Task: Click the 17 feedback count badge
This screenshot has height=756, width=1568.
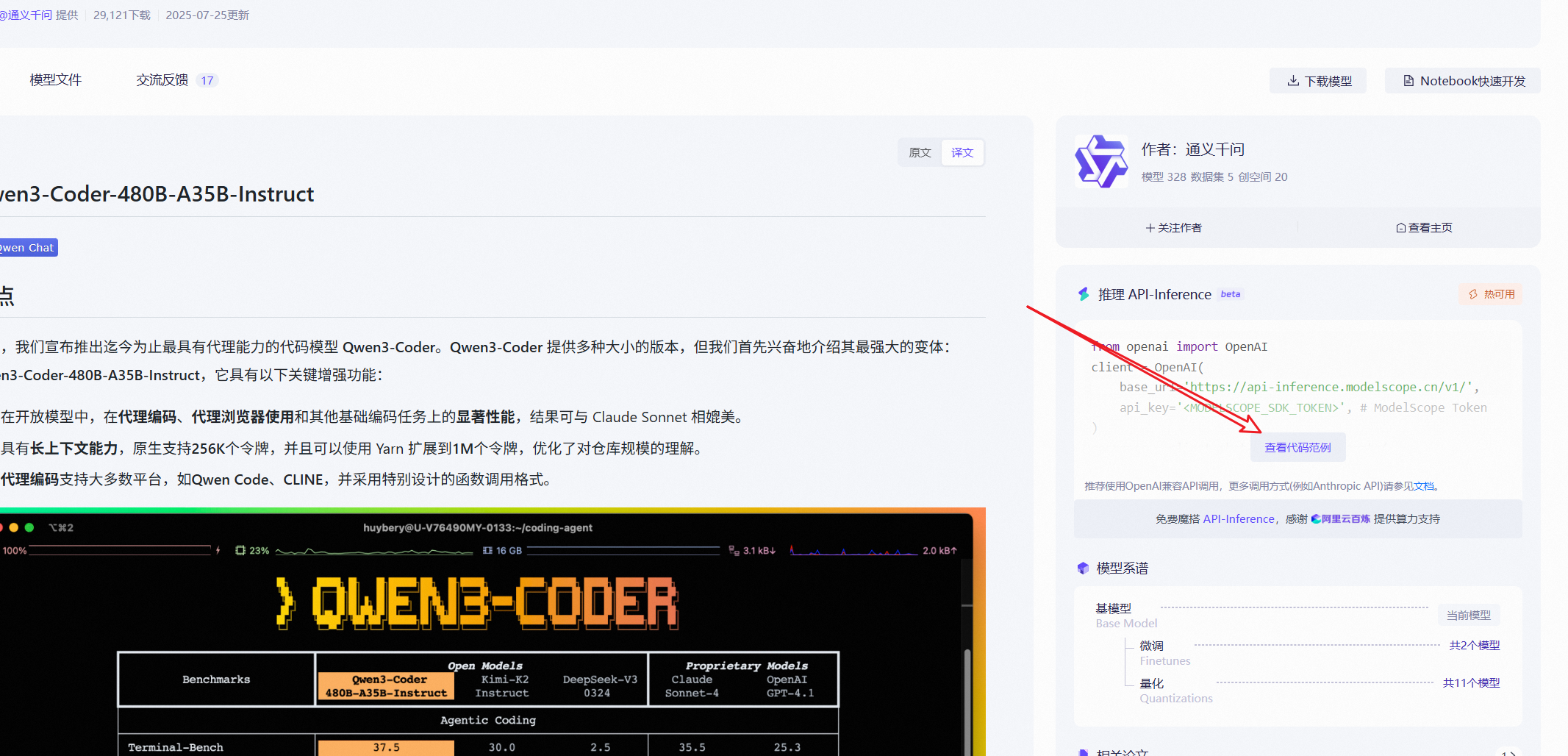Action: pyautogui.click(x=207, y=81)
